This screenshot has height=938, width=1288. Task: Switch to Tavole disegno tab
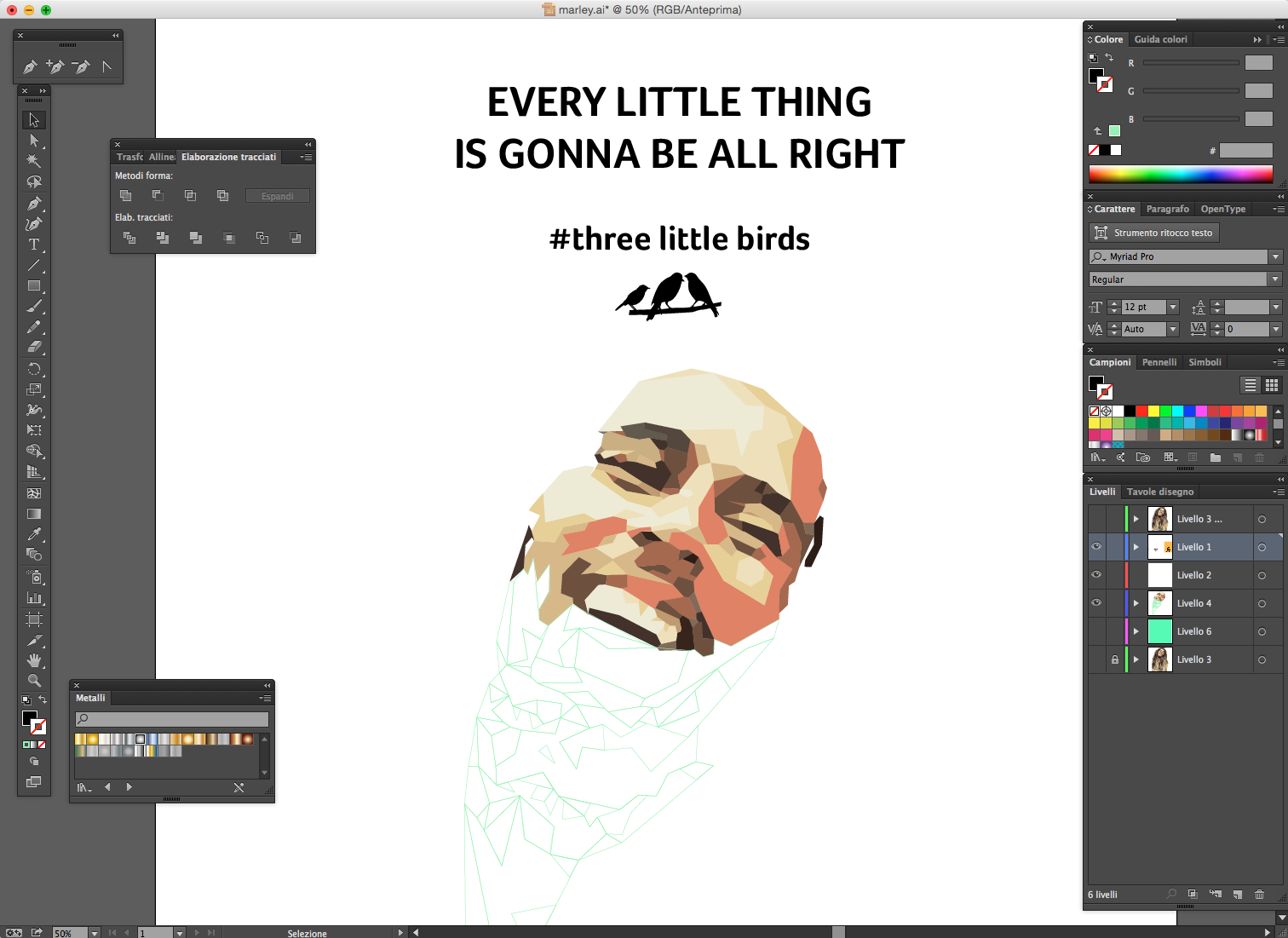coord(1160,492)
